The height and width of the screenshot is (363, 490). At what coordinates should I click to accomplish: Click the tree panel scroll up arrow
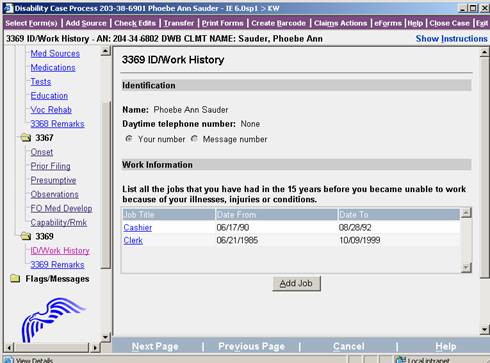[x=105, y=51]
